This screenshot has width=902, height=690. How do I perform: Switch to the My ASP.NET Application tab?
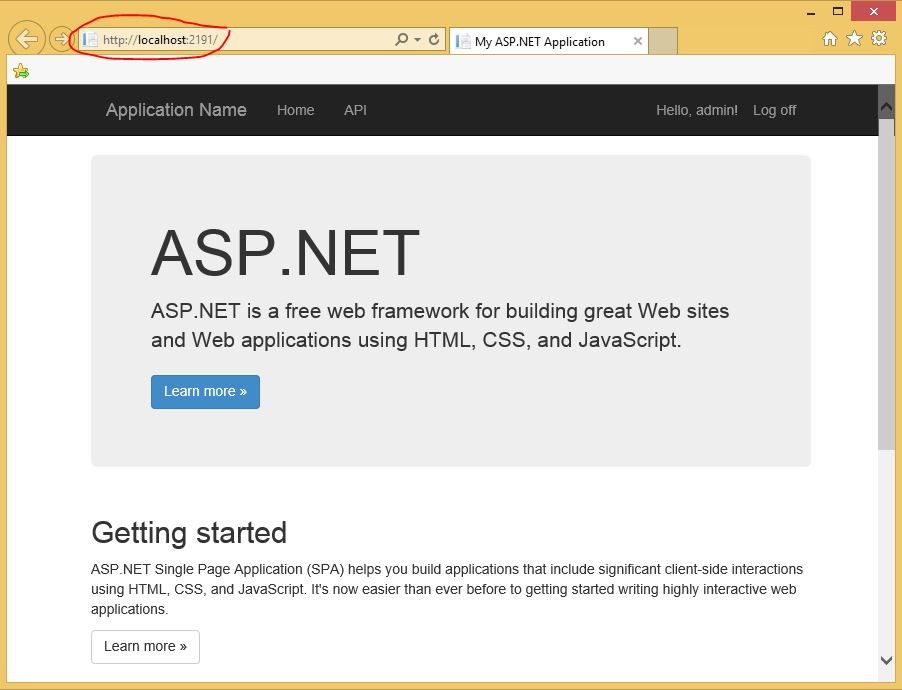[545, 41]
